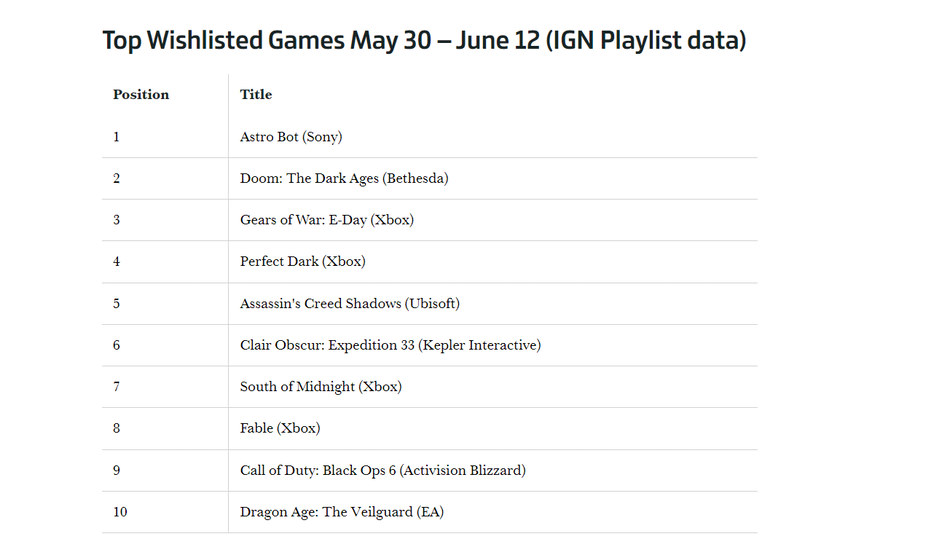Select the Astro Bot (Sony) entry
950x547 pixels.
tap(291, 137)
